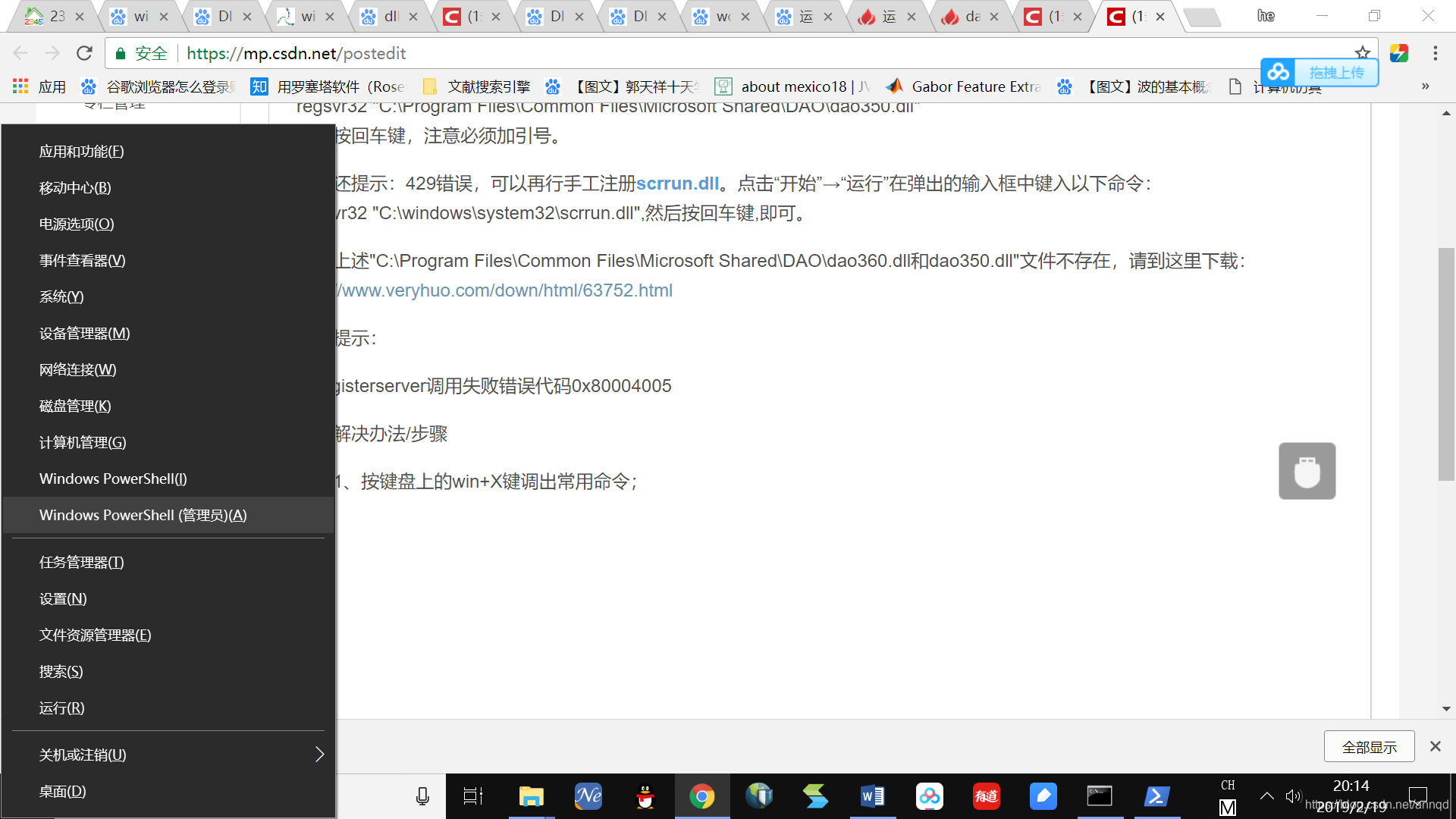Mute system volume via the speaker tray icon

tap(1294, 795)
